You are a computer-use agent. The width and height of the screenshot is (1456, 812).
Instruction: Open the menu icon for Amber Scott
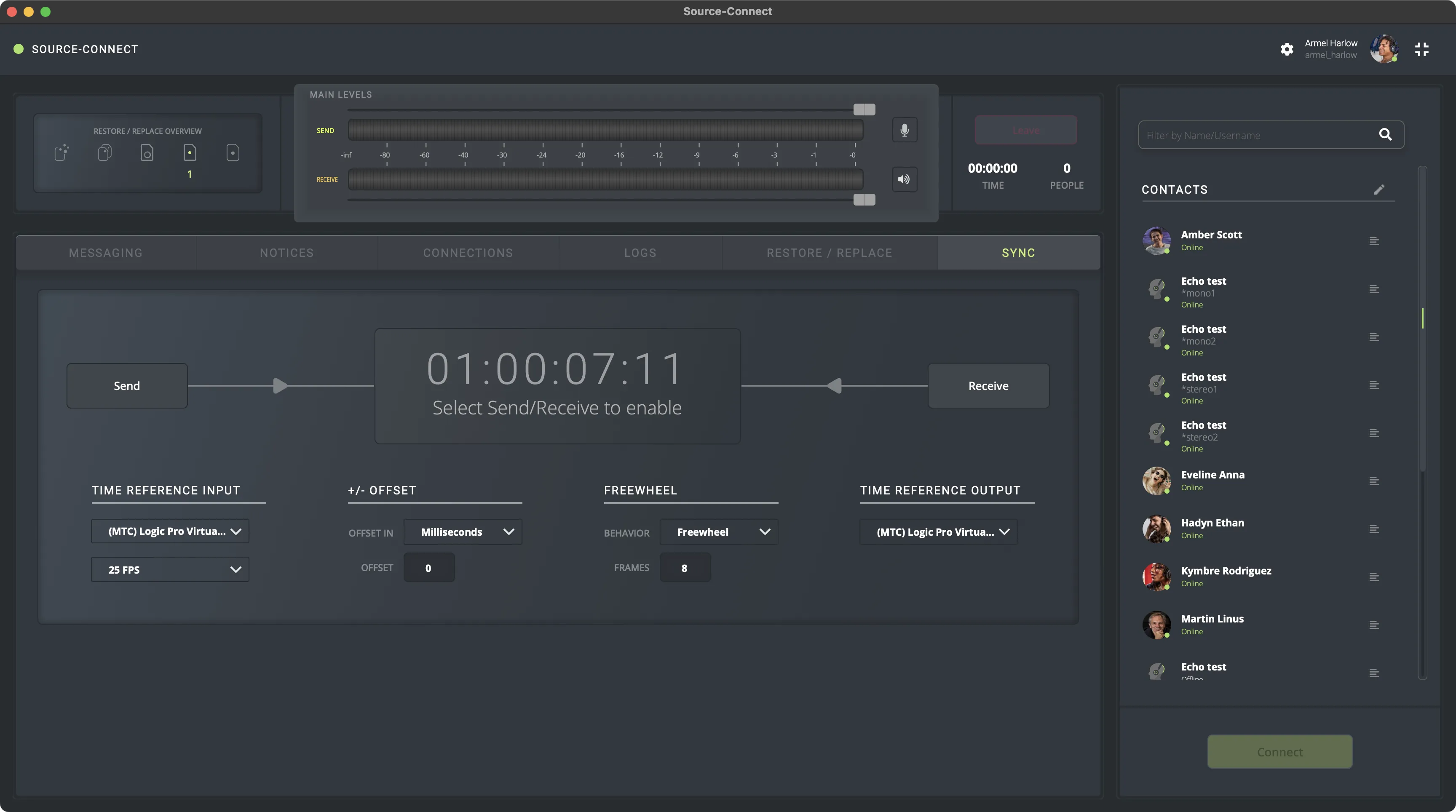(1374, 241)
